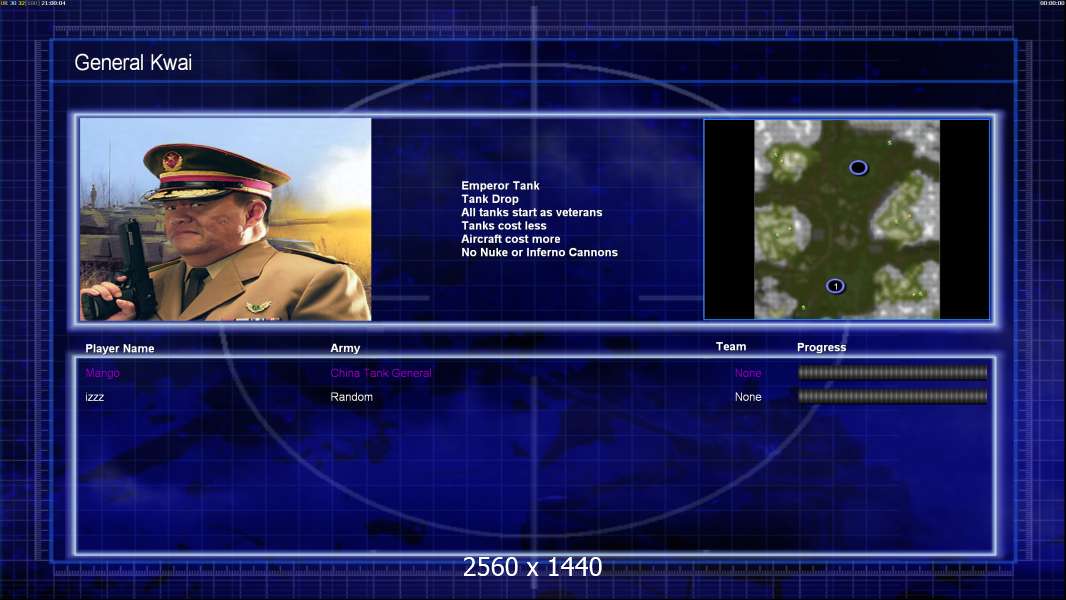The height and width of the screenshot is (600, 1066).
Task: Click Mango's team value None
Action: coord(748,373)
